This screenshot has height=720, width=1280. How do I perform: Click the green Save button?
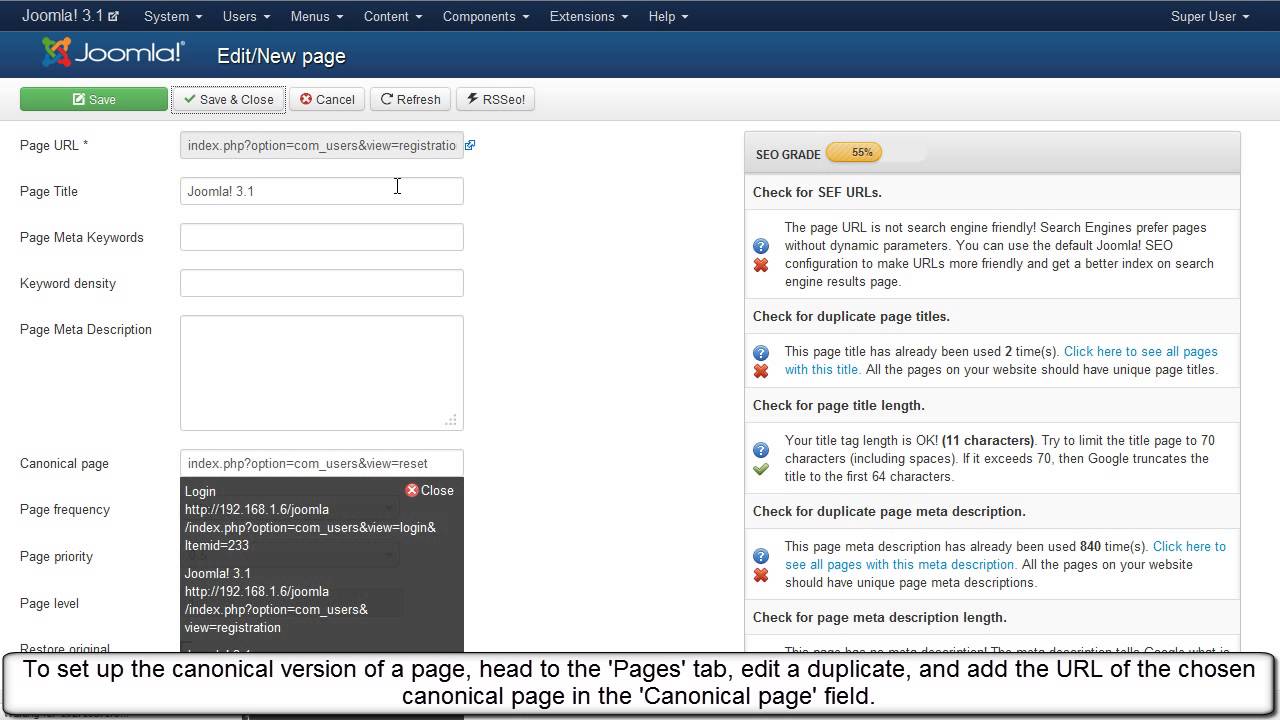tap(94, 99)
